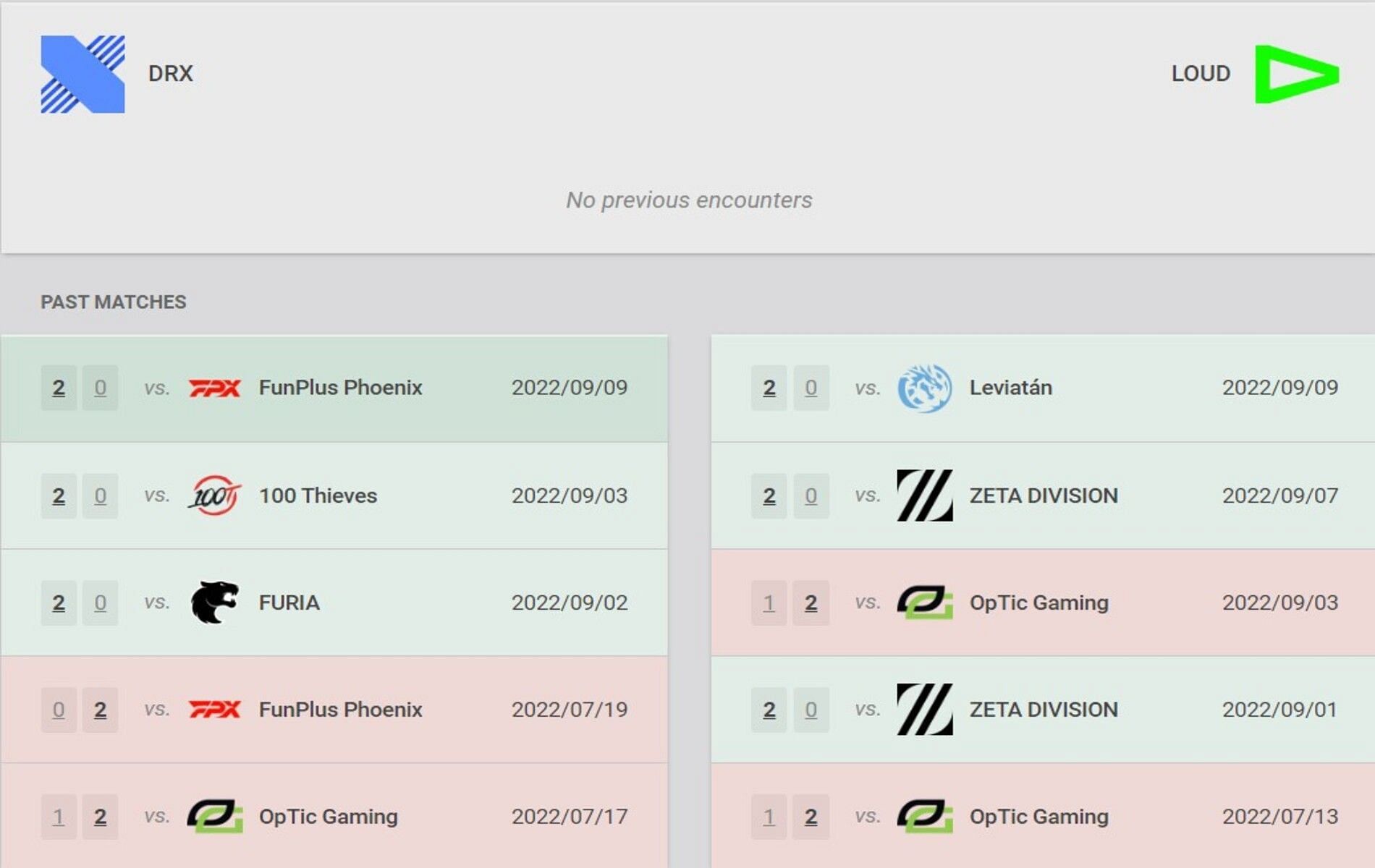Image resolution: width=1375 pixels, height=868 pixels.
Task: Click score 2 in the Leviatán row
Action: [x=769, y=388]
